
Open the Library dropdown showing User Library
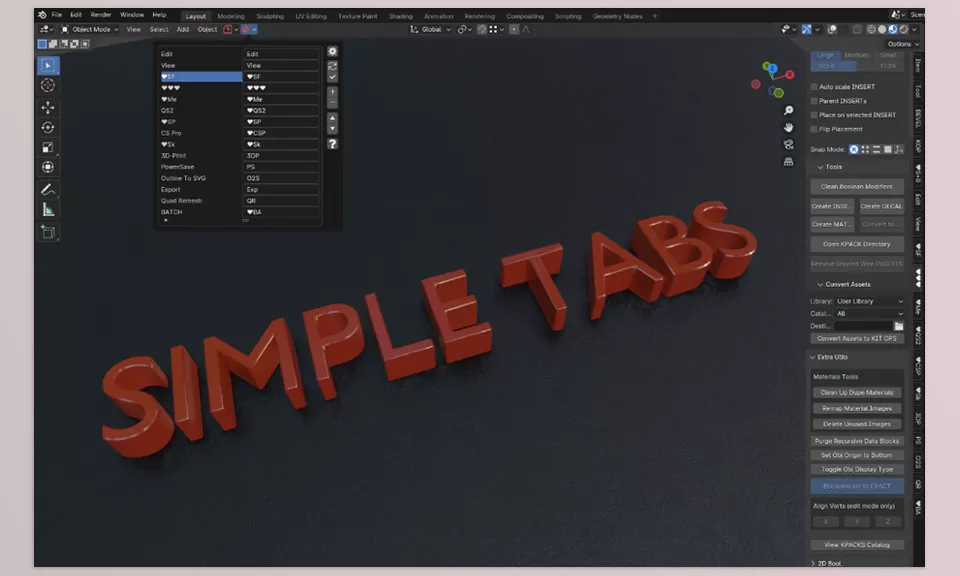pyautogui.click(x=869, y=301)
